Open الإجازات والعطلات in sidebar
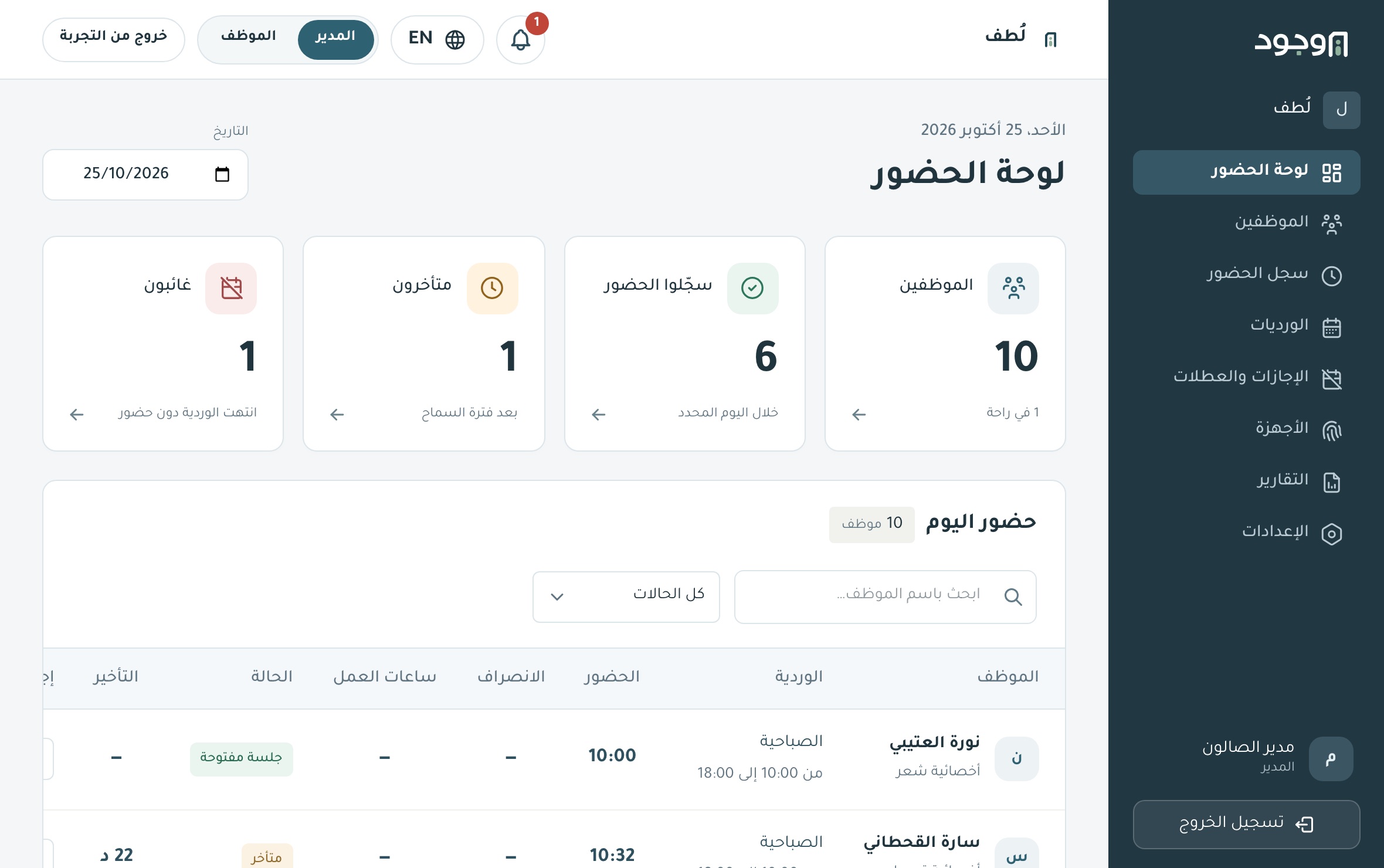 [x=1246, y=378]
